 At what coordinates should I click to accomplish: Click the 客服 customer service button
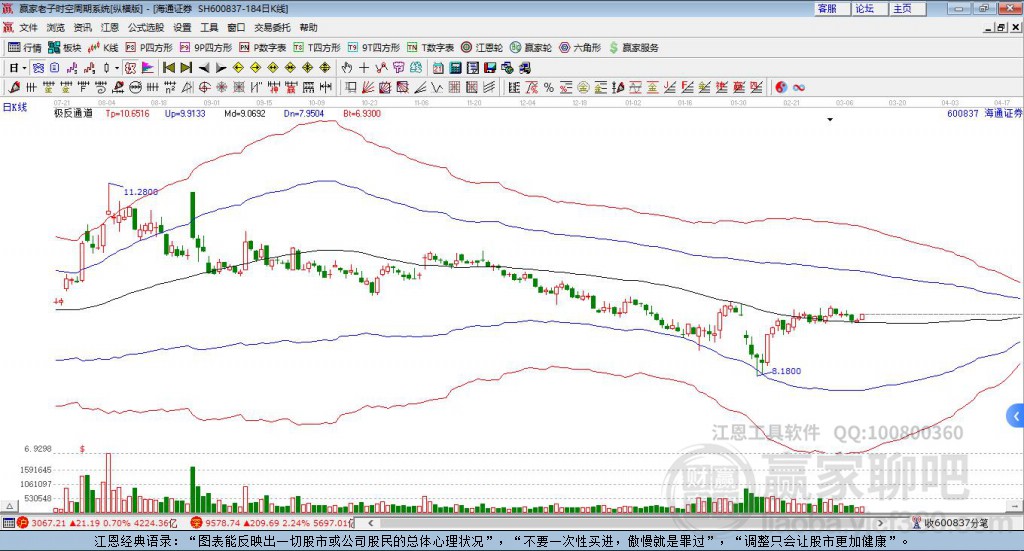click(x=827, y=8)
